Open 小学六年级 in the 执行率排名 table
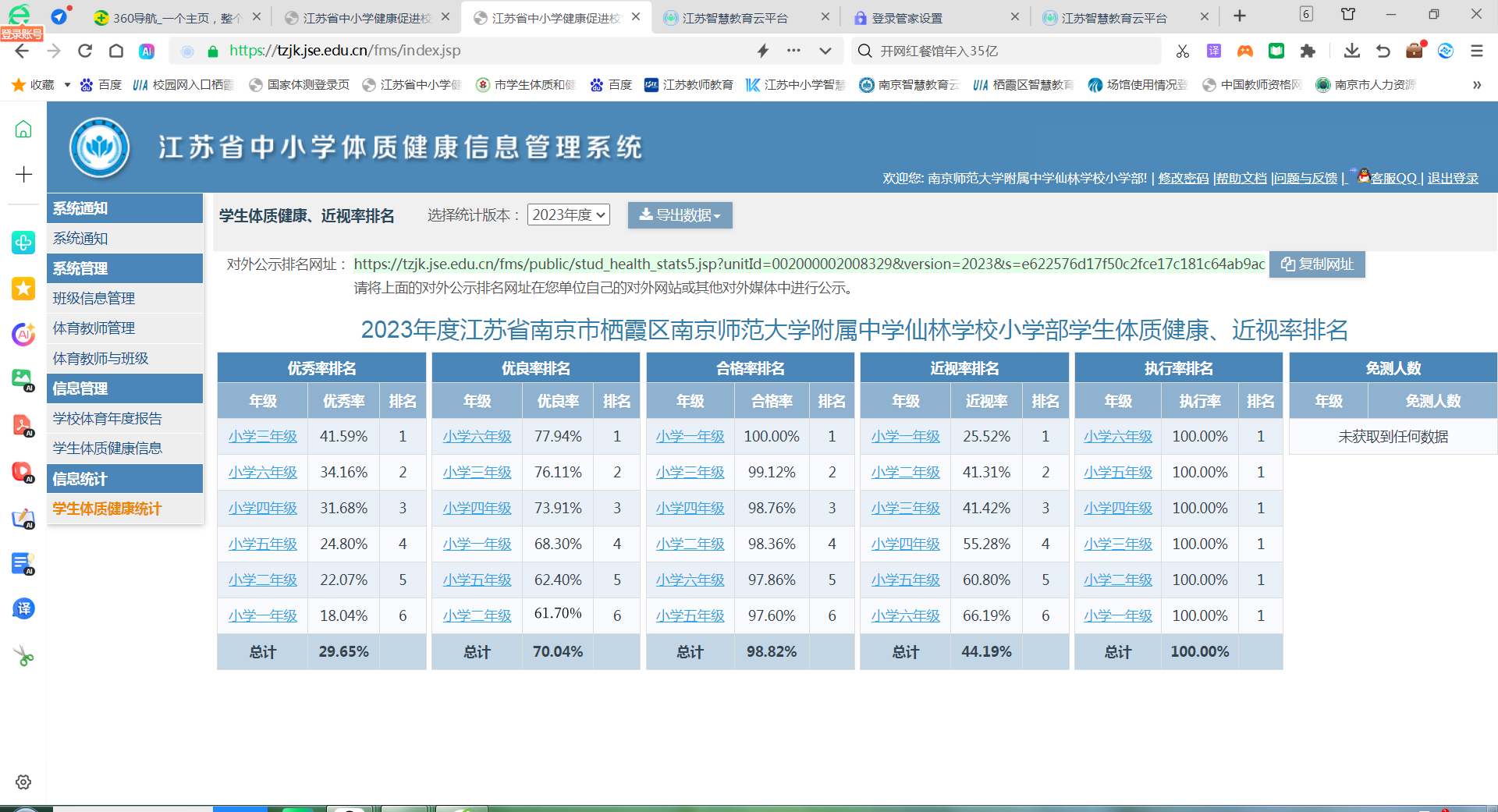 click(1118, 437)
